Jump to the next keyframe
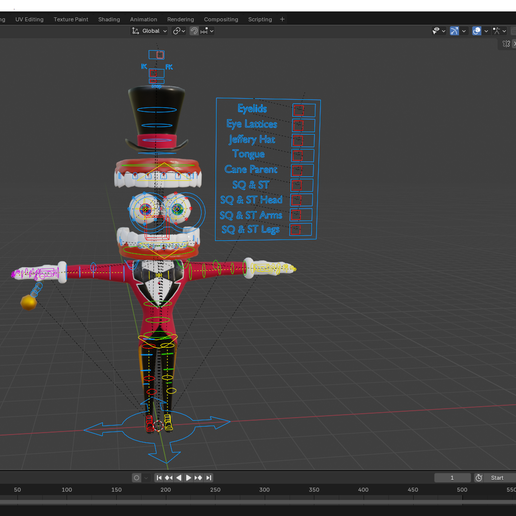The width and height of the screenshot is (516, 516). (198, 478)
